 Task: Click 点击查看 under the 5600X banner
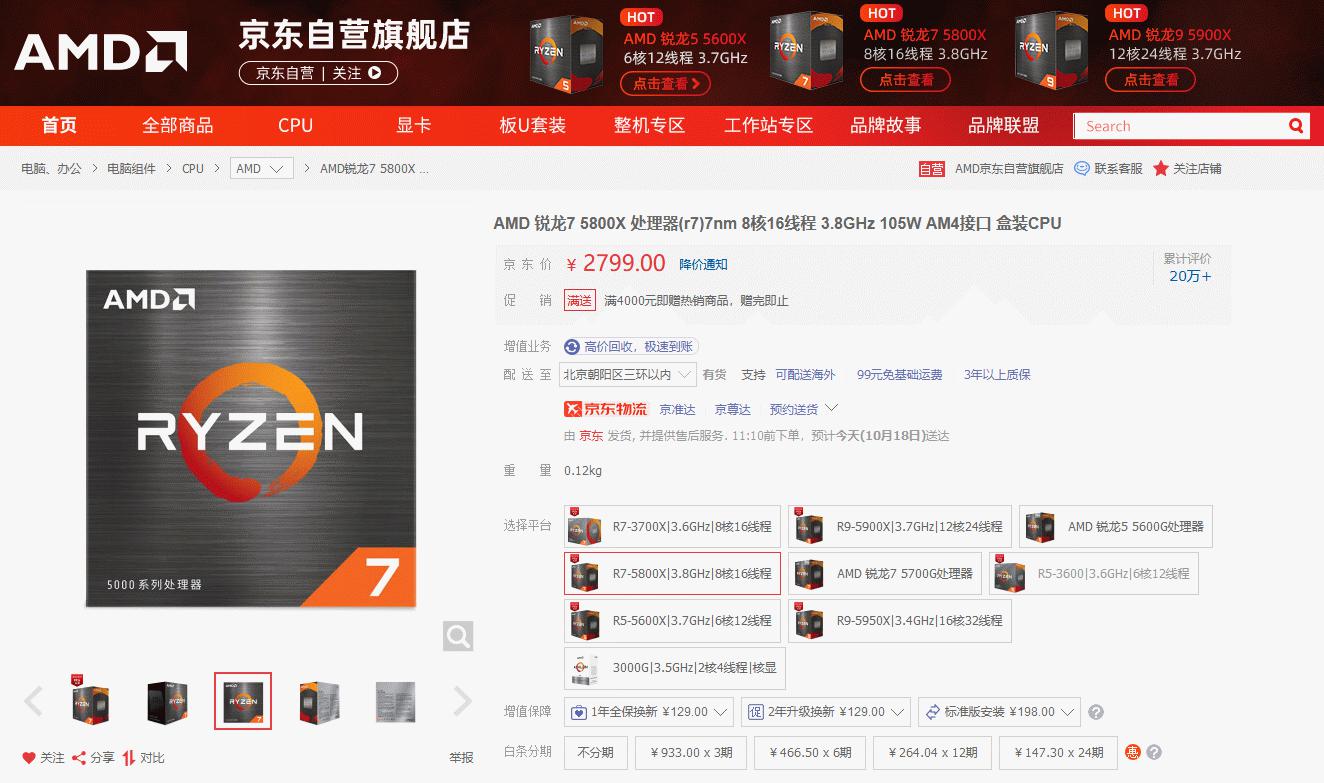point(666,83)
